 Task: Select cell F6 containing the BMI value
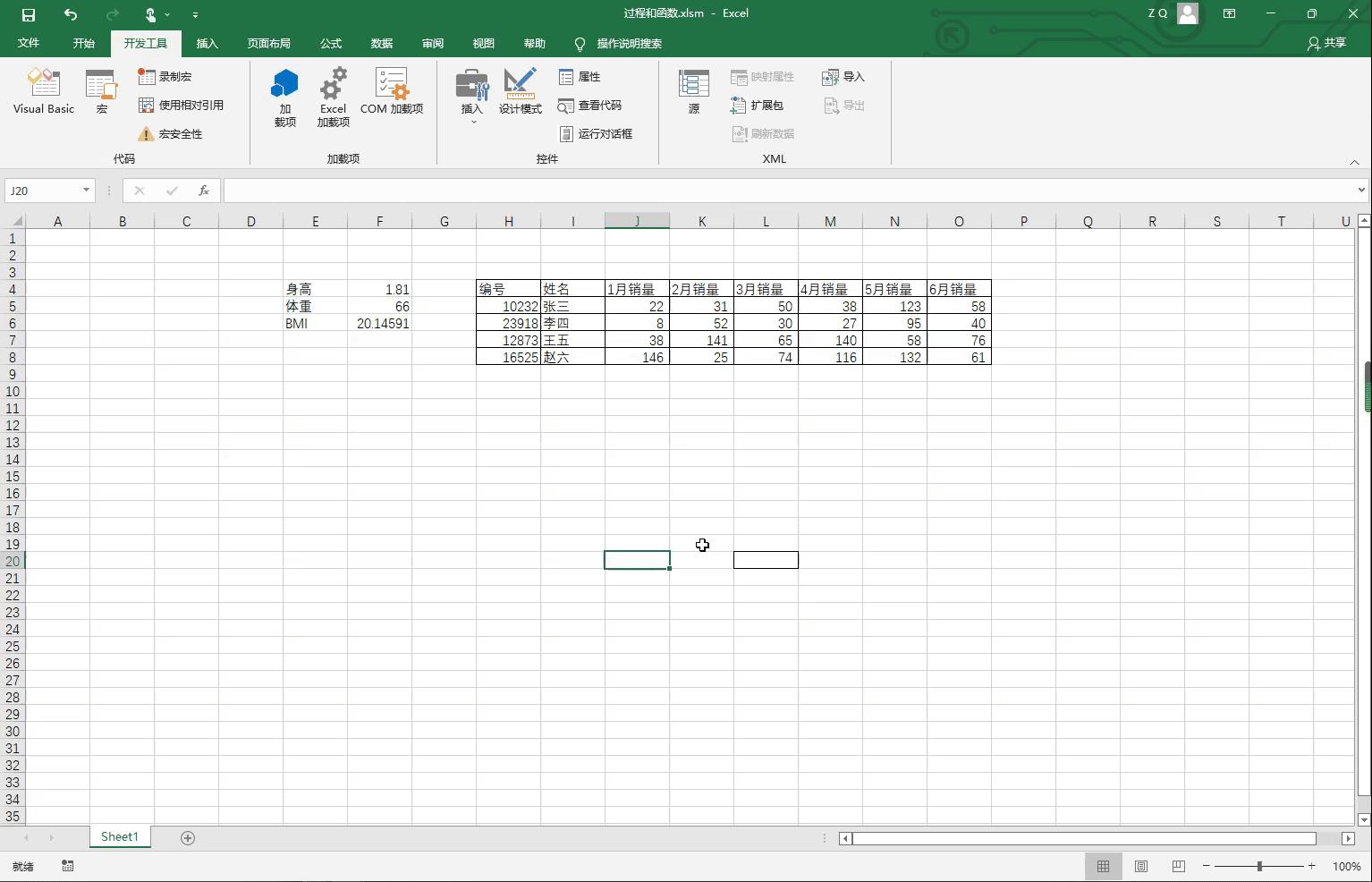379,323
